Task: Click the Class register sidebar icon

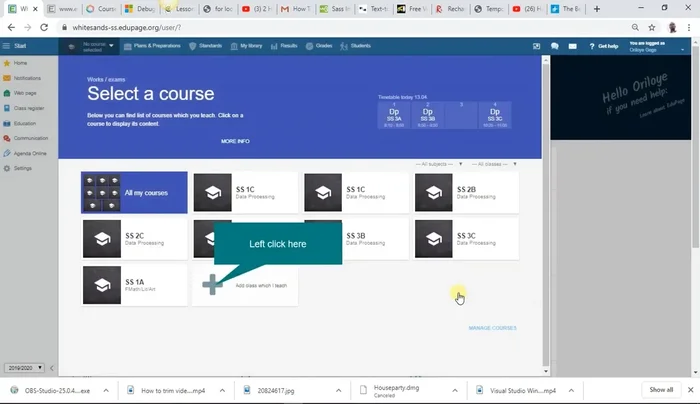Action: (x=8, y=107)
